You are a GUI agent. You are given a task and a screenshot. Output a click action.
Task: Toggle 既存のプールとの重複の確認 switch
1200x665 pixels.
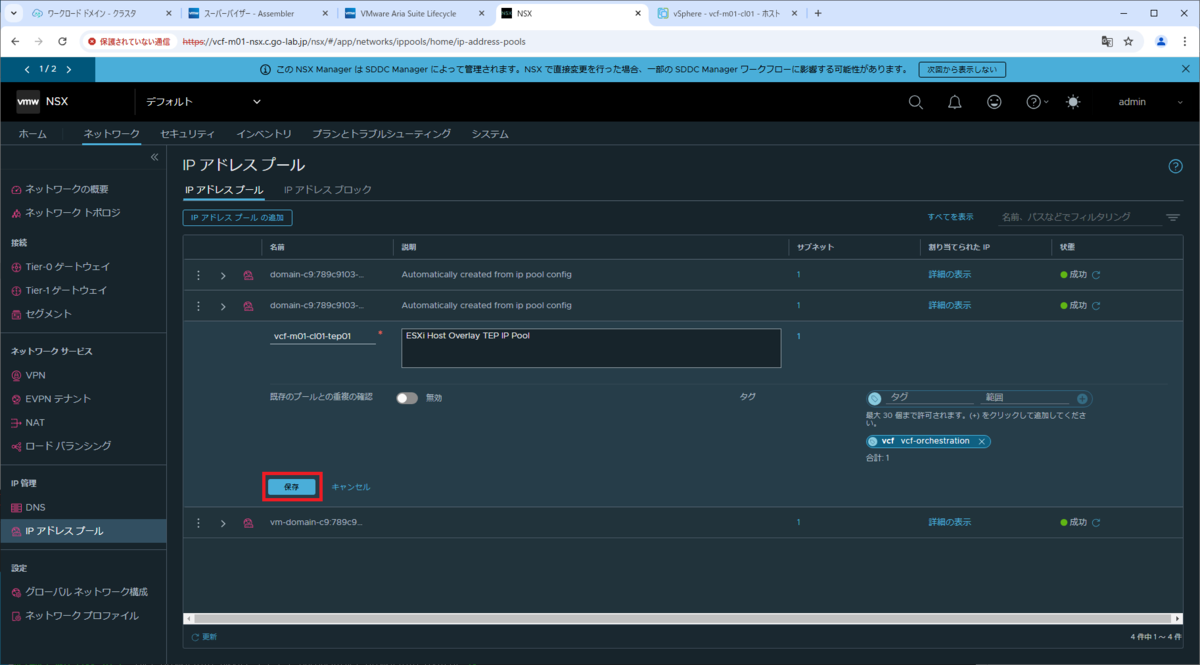point(407,398)
